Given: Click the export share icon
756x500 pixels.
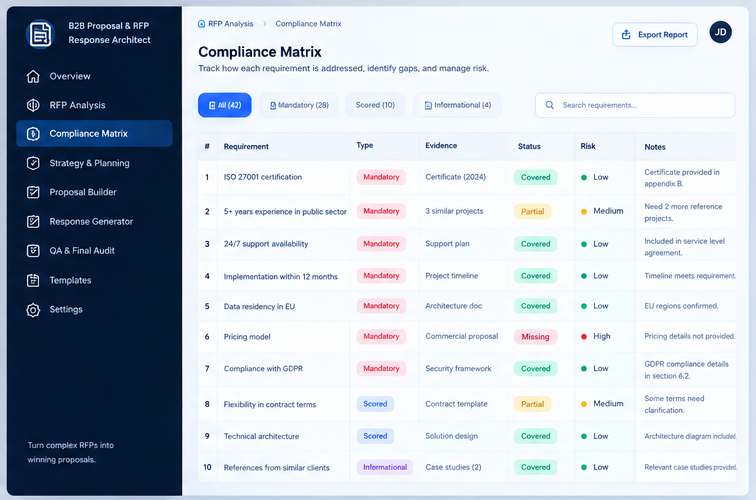Looking at the screenshot, I should tap(626, 34).
